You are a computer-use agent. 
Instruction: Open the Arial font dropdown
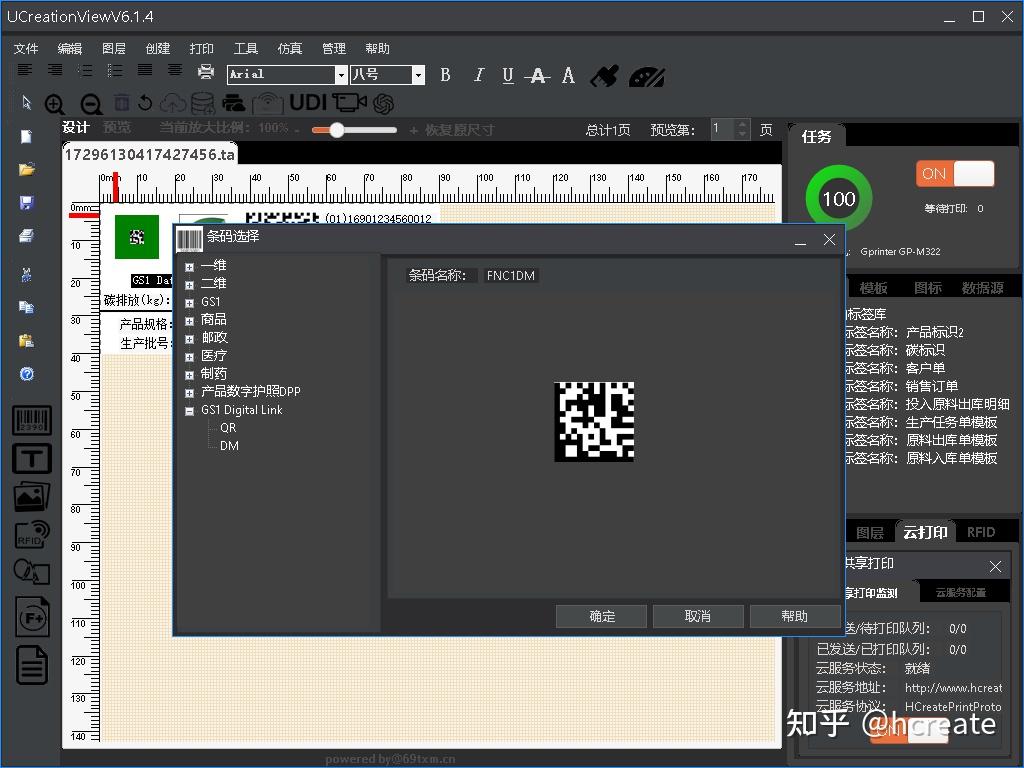340,75
